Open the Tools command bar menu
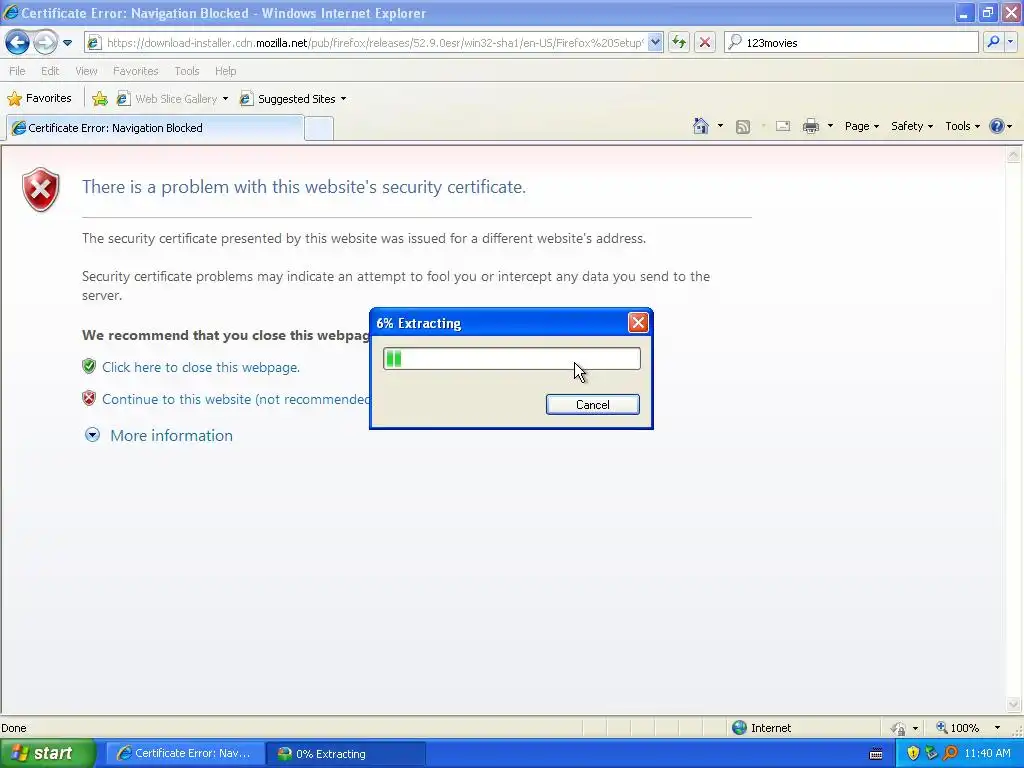The height and width of the screenshot is (768, 1024). [963, 126]
